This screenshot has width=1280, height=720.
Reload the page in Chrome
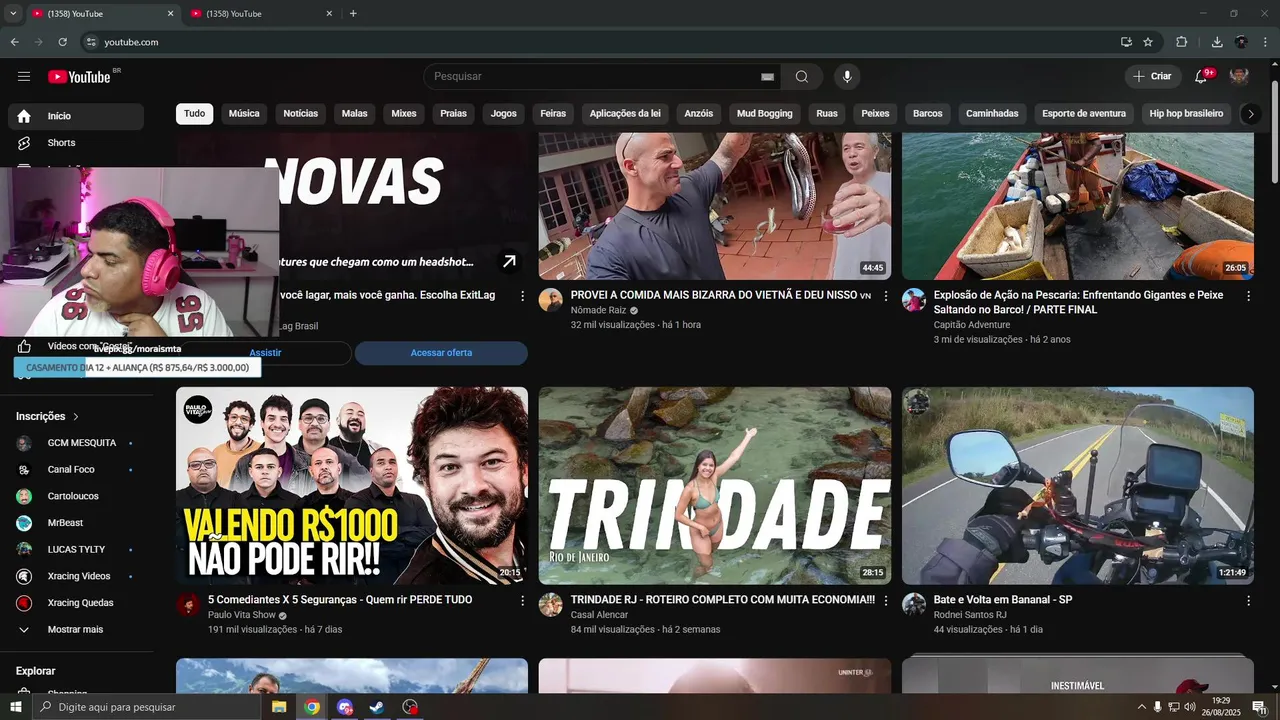tap(62, 42)
